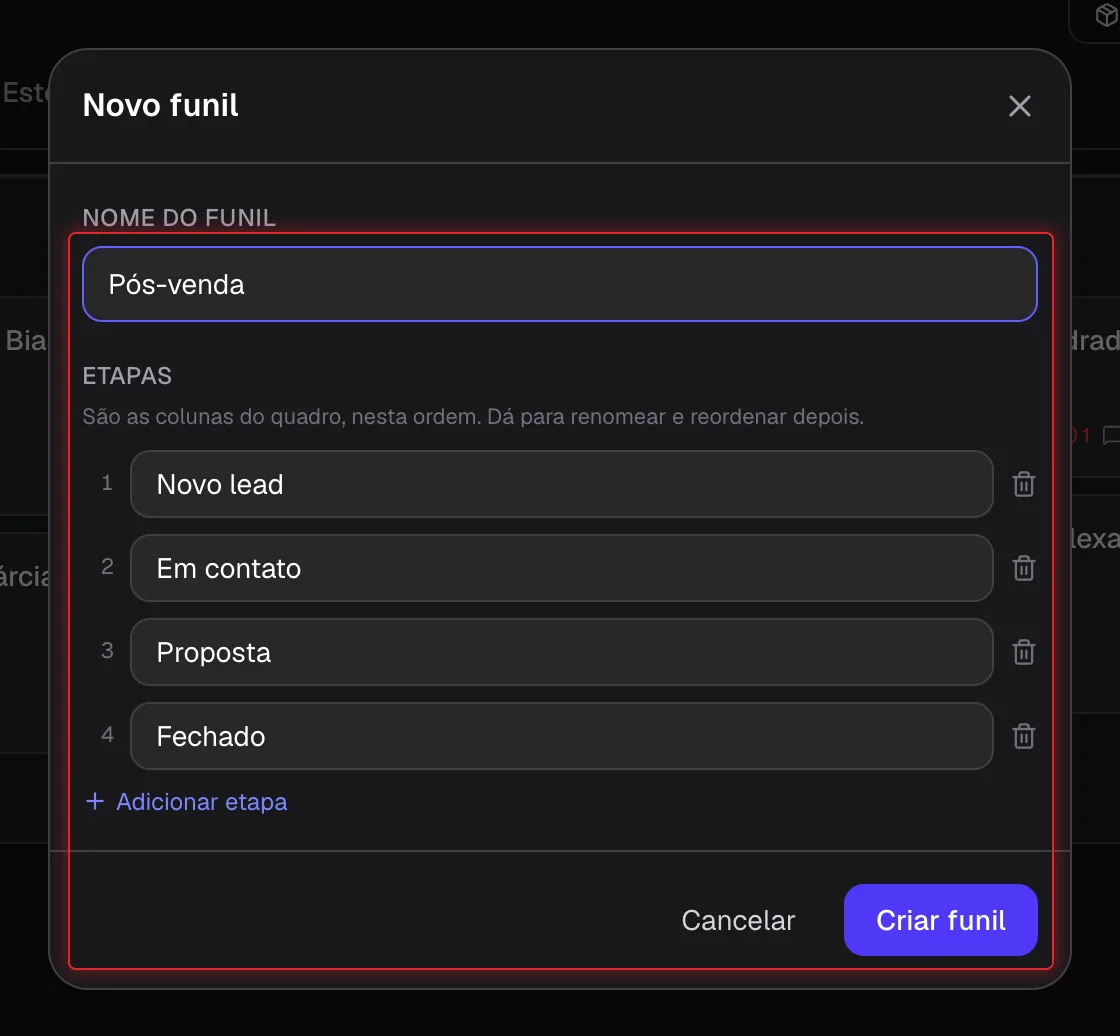Remove the "Fechado" stage with trash icon
The width and height of the screenshot is (1120, 1036).
1024,736
